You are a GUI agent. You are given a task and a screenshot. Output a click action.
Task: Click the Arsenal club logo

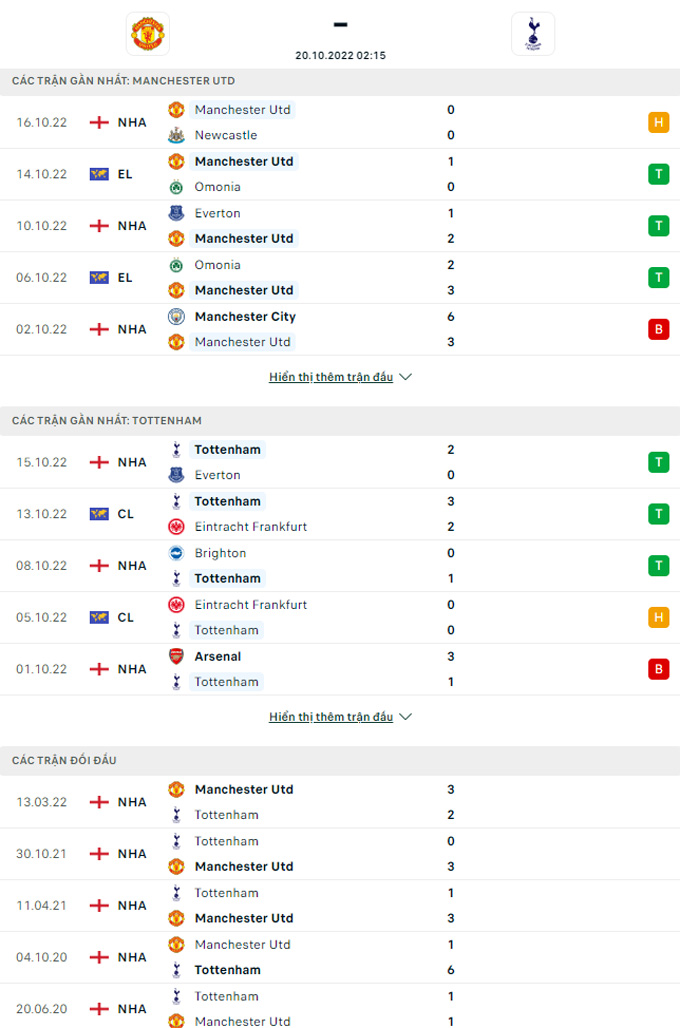tap(176, 656)
